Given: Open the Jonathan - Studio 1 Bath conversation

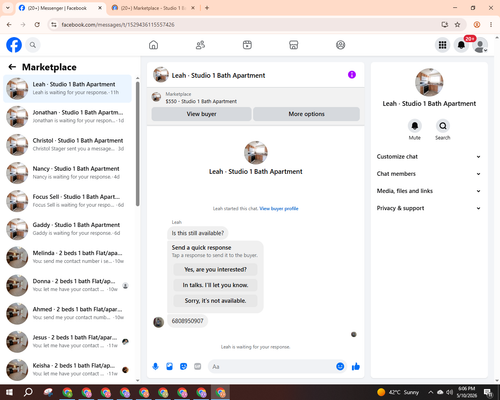Looking at the screenshot, I should point(67,116).
